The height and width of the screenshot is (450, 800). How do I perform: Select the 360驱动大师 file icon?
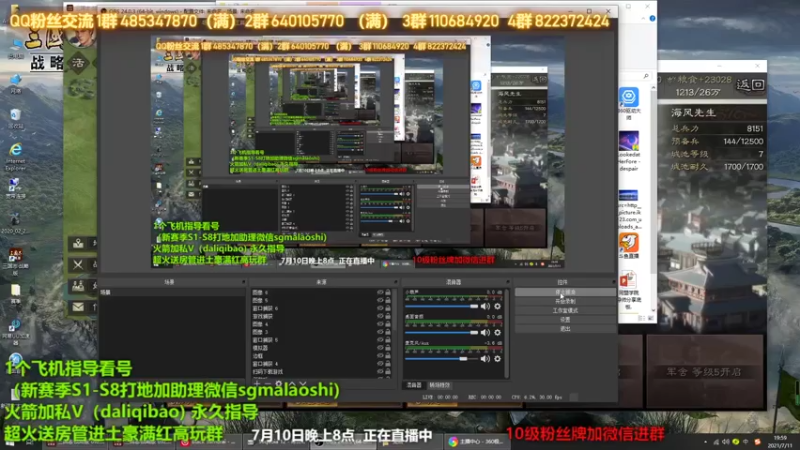click(629, 103)
